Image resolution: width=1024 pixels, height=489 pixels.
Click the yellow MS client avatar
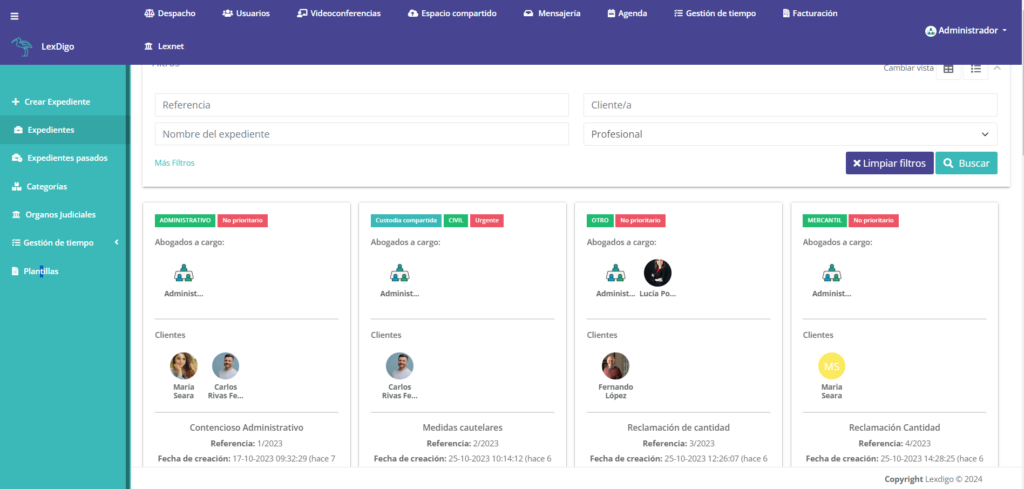pyautogui.click(x=831, y=366)
